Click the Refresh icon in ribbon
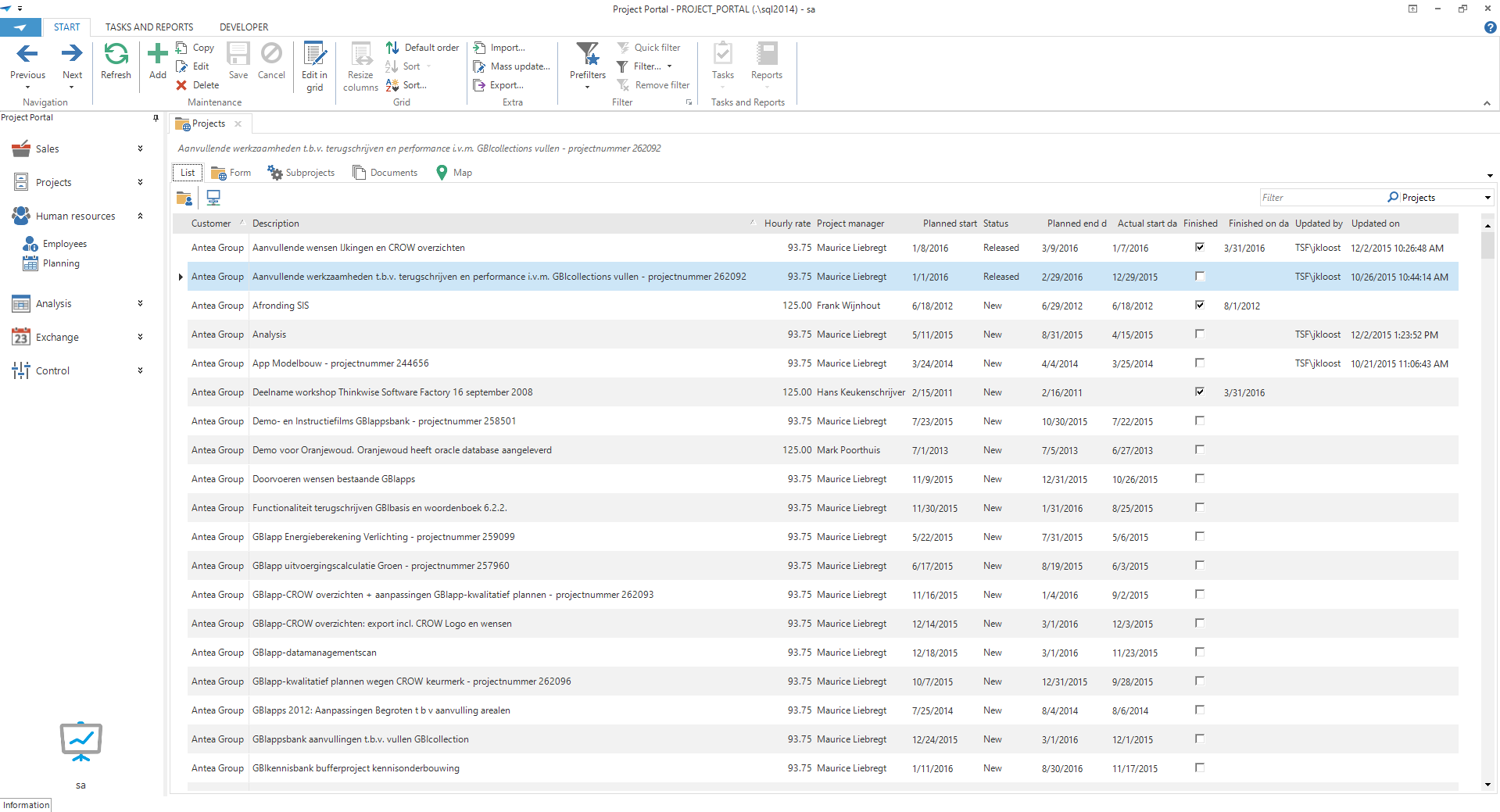The height and width of the screenshot is (812, 1500). [116, 55]
